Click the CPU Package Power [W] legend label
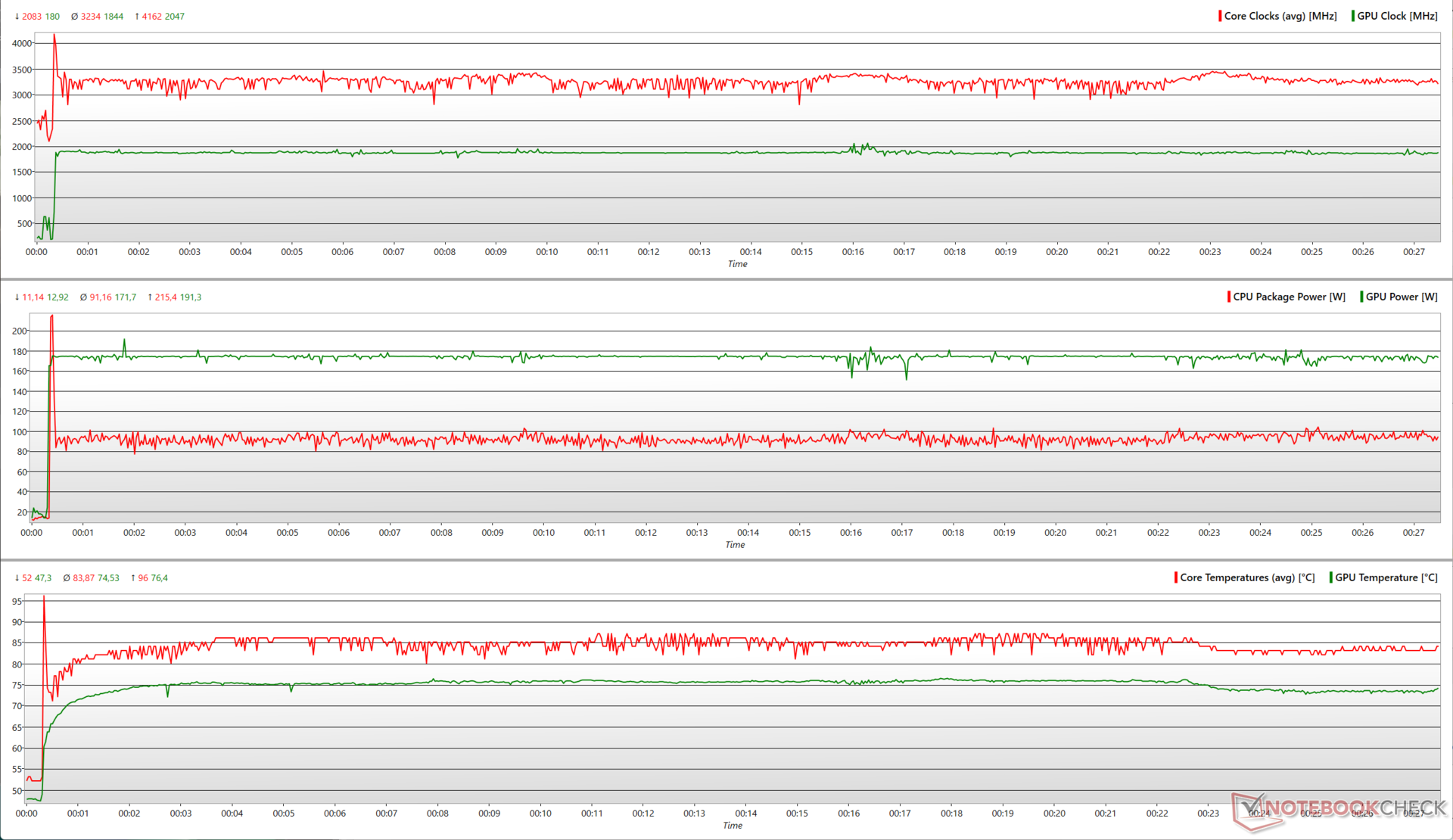 click(x=1289, y=297)
